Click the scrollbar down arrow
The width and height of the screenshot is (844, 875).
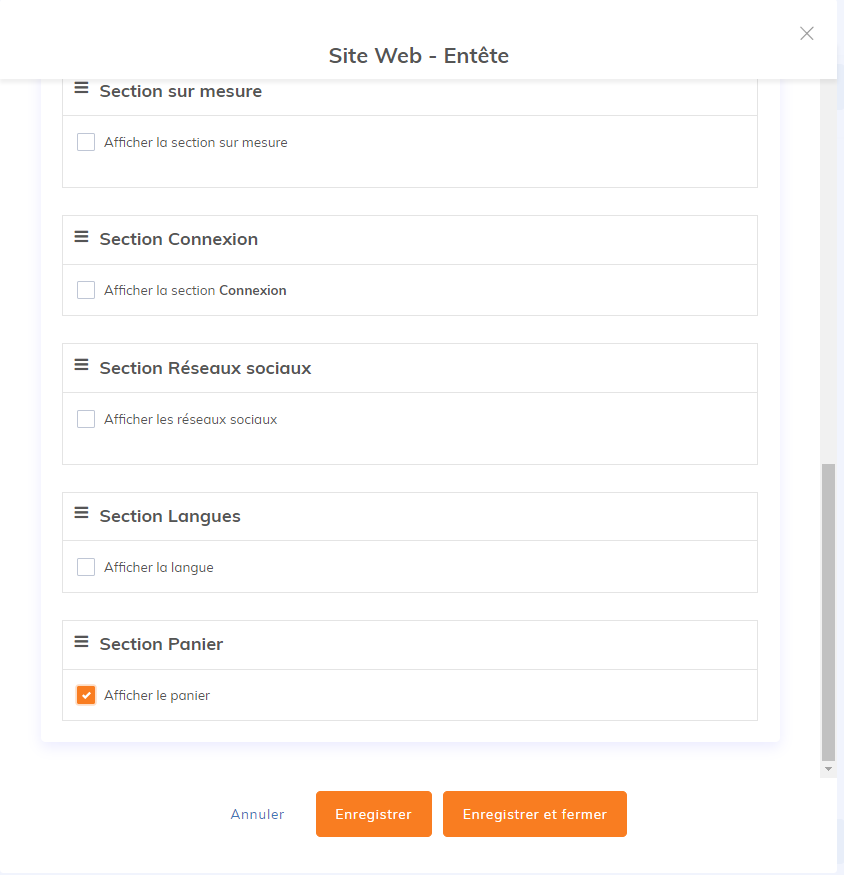tap(828, 769)
